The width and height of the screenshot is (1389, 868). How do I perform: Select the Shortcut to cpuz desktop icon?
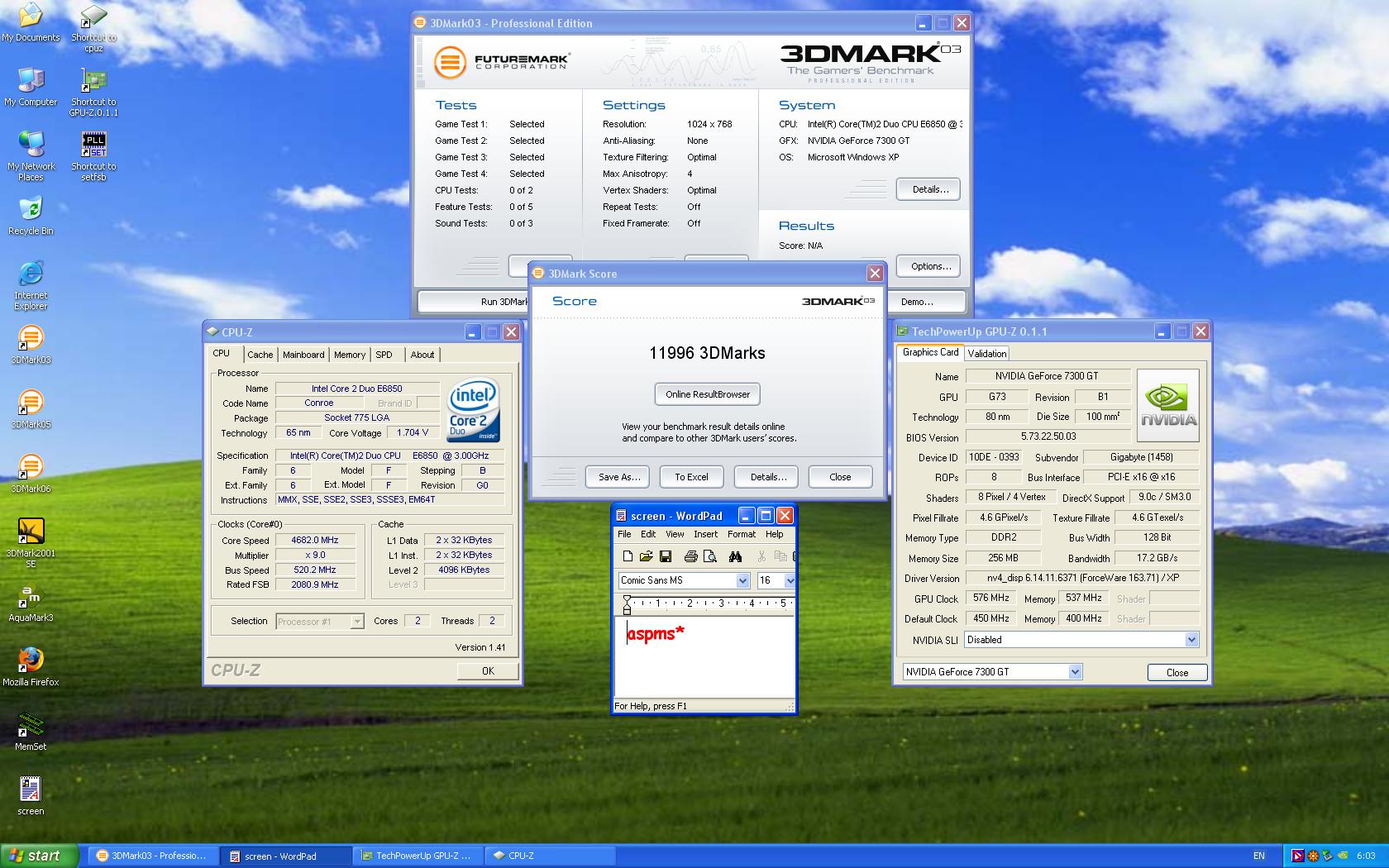coord(93,27)
